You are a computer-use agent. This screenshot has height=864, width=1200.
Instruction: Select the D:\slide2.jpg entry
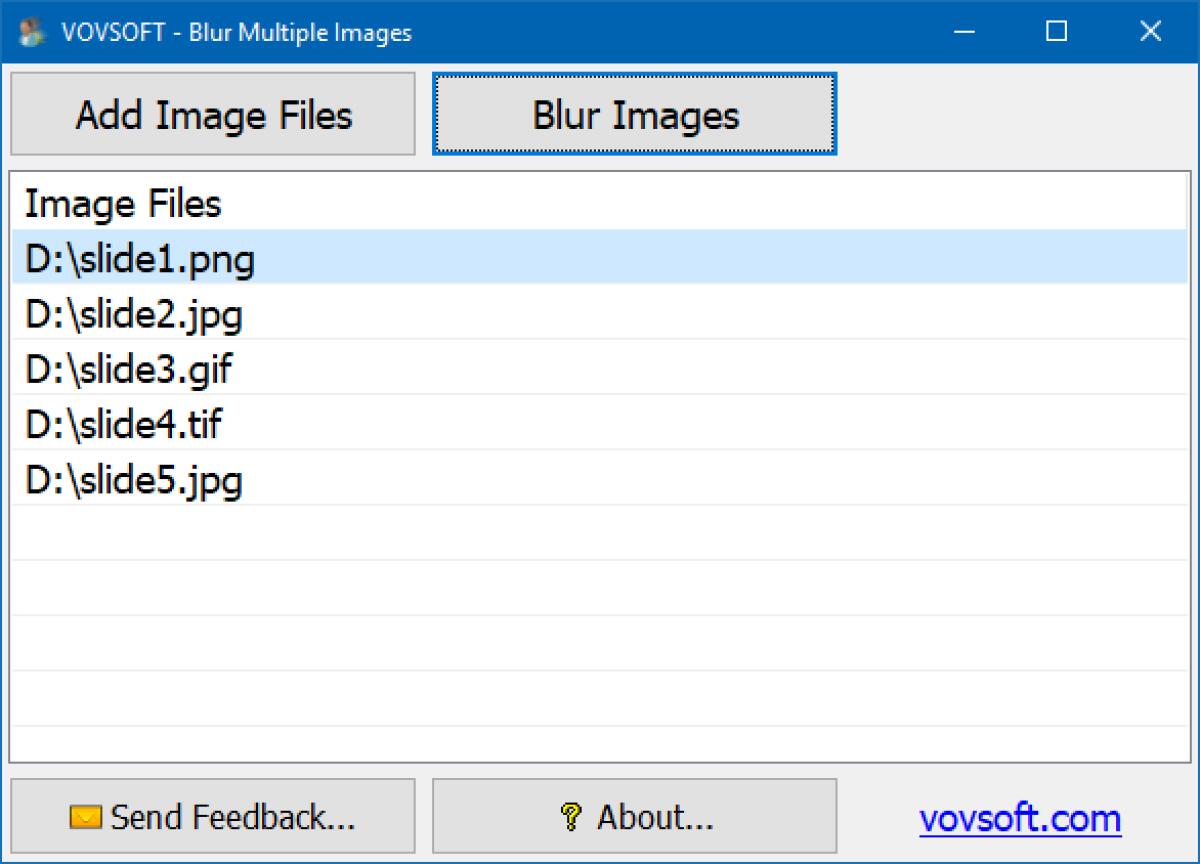pos(134,316)
